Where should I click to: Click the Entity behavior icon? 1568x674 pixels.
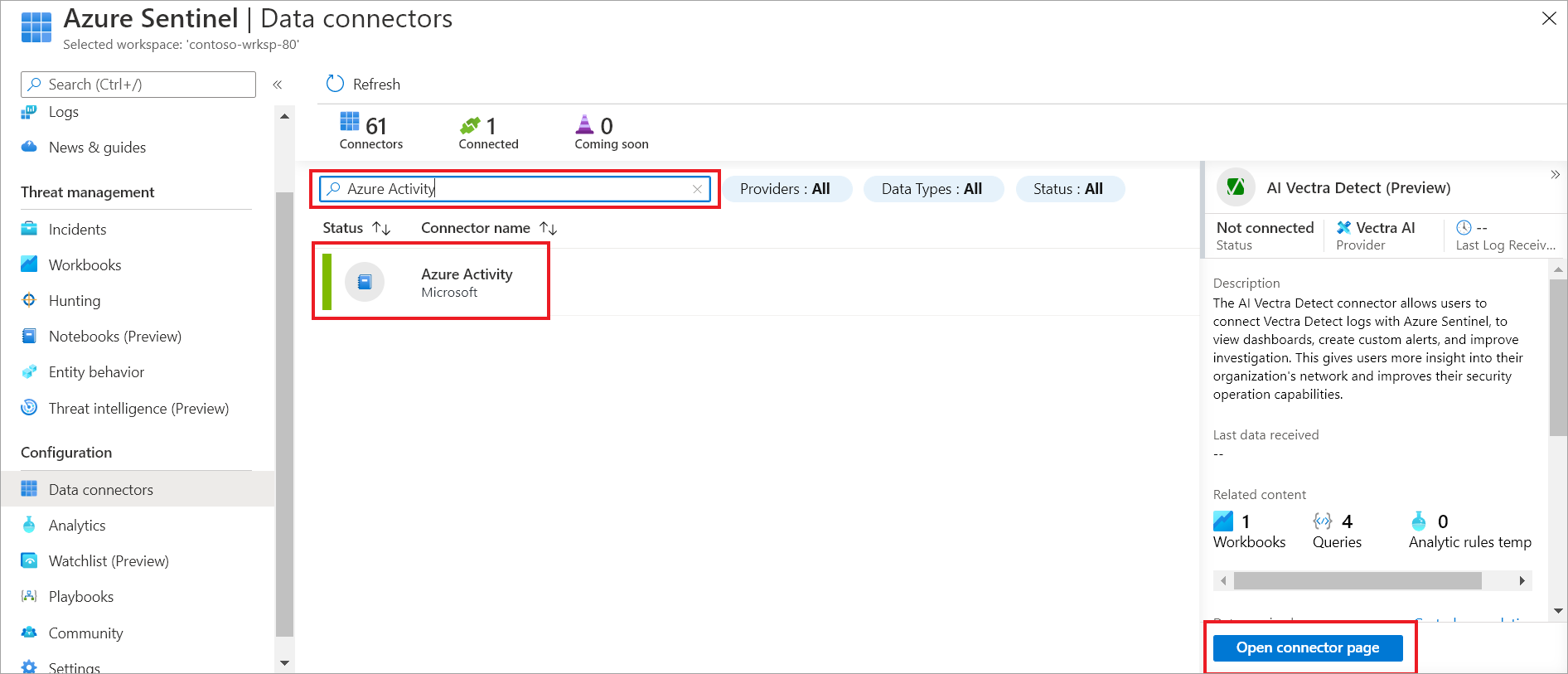click(29, 371)
